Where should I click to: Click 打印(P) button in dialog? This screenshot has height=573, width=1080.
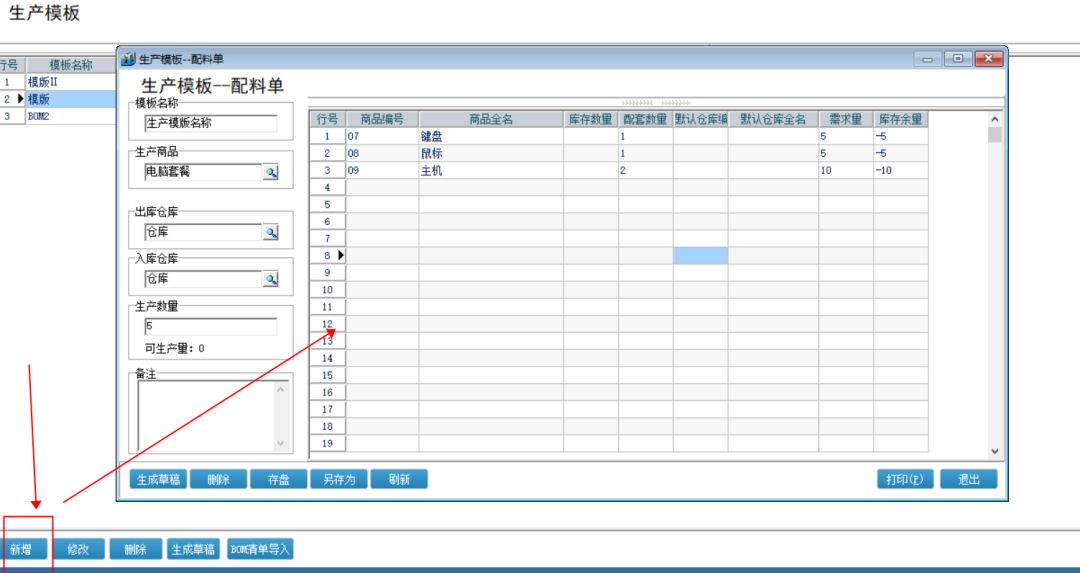click(x=904, y=479)
